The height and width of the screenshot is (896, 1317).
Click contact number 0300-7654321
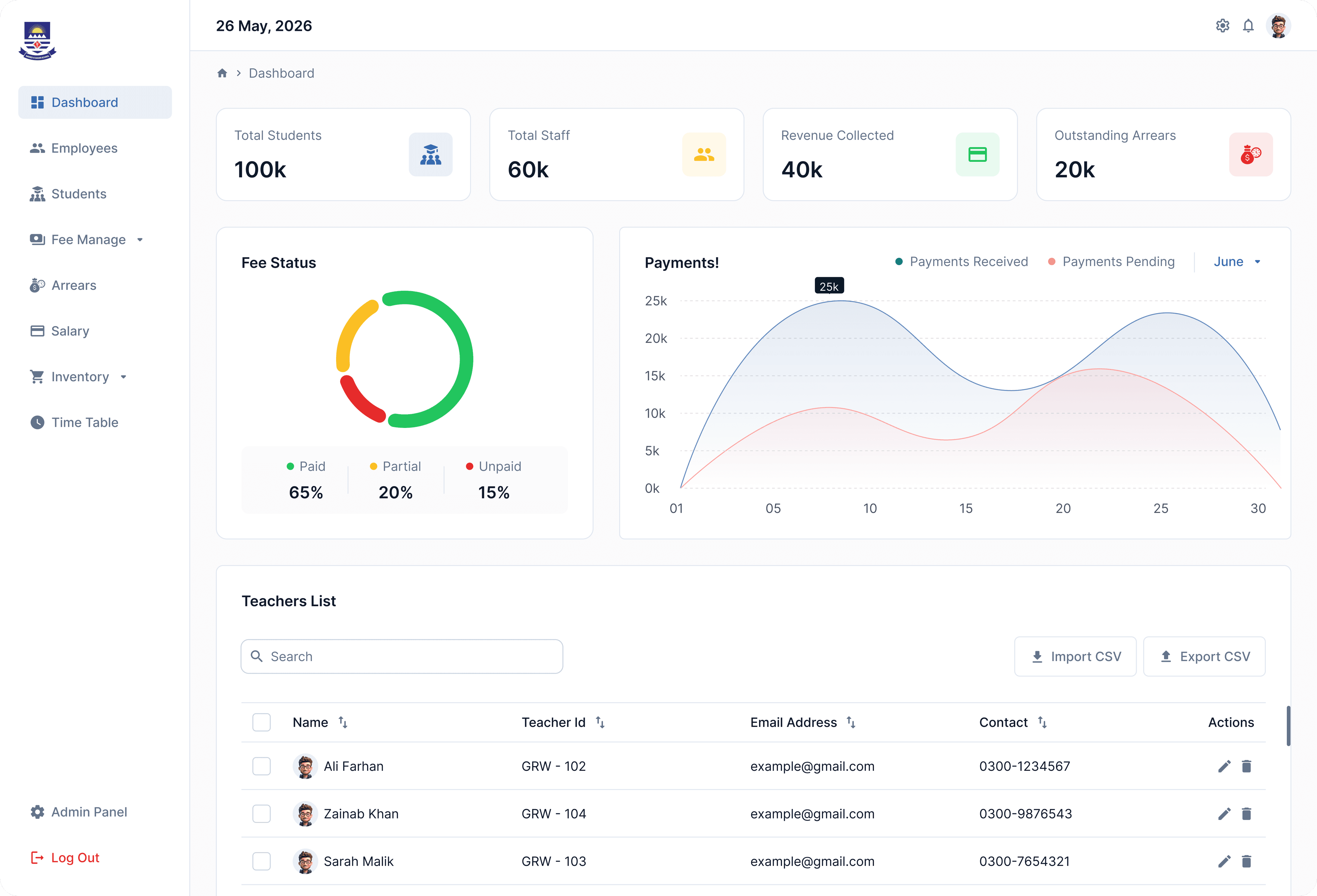coord(1024,861)
